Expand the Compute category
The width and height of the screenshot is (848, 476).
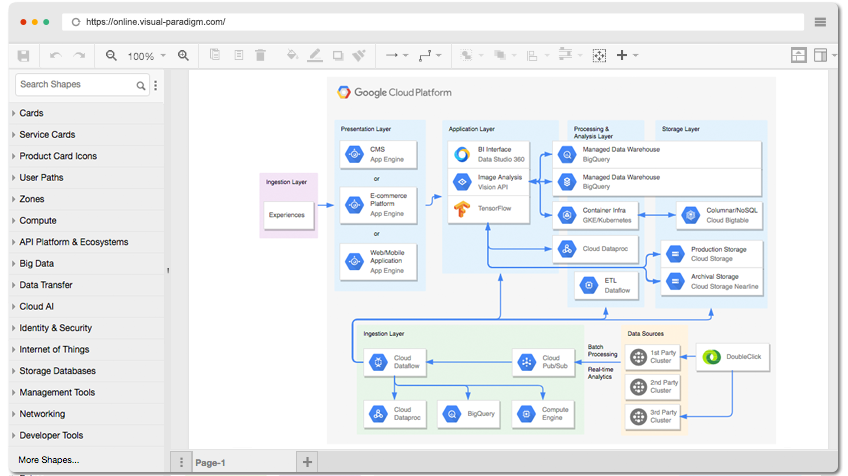(x=87, y=221)
